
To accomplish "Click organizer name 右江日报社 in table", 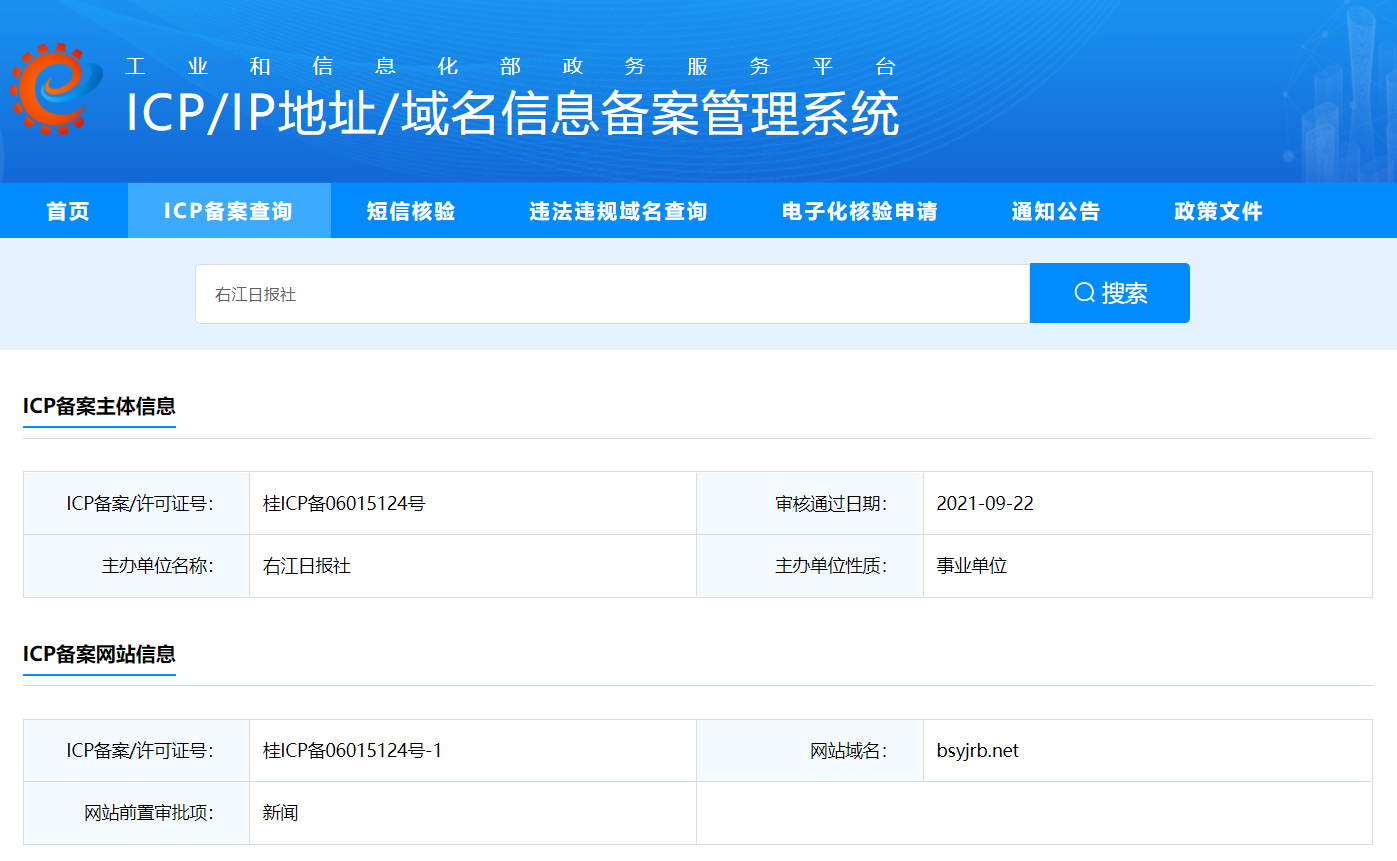I will (x=307, y=566).
